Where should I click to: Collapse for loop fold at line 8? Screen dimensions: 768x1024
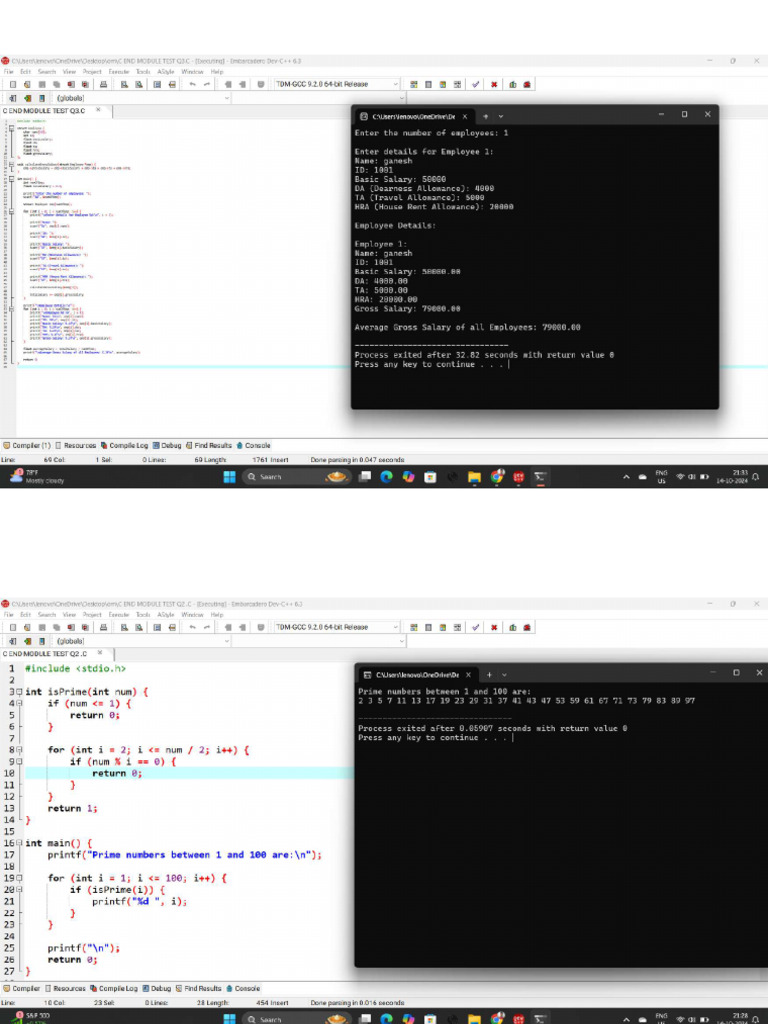(19, 750)
